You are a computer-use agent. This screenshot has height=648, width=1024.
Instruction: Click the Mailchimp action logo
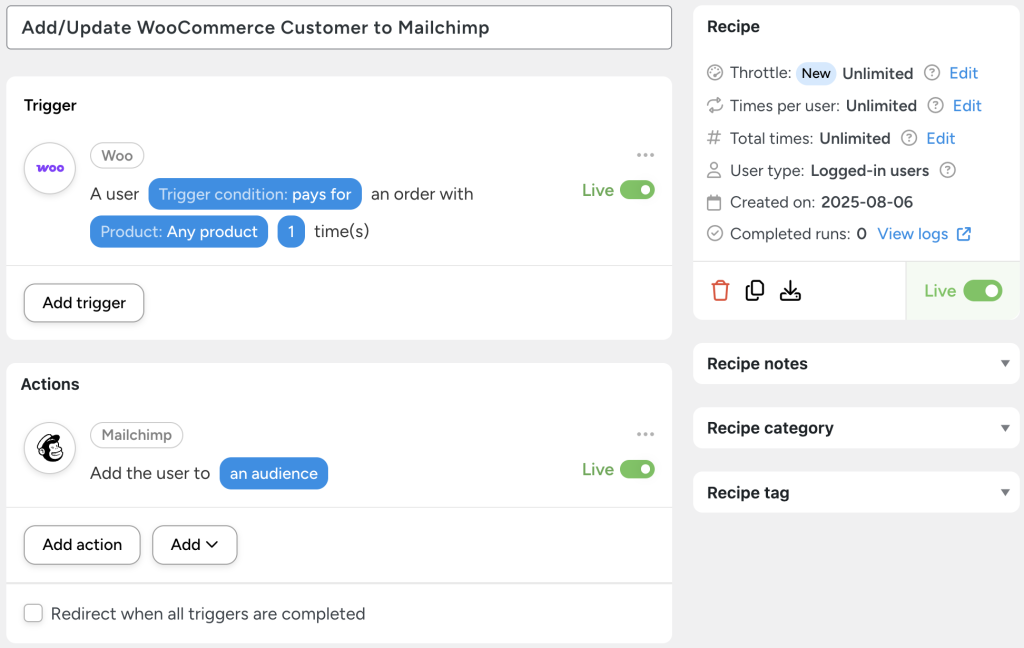click(50, 448)
